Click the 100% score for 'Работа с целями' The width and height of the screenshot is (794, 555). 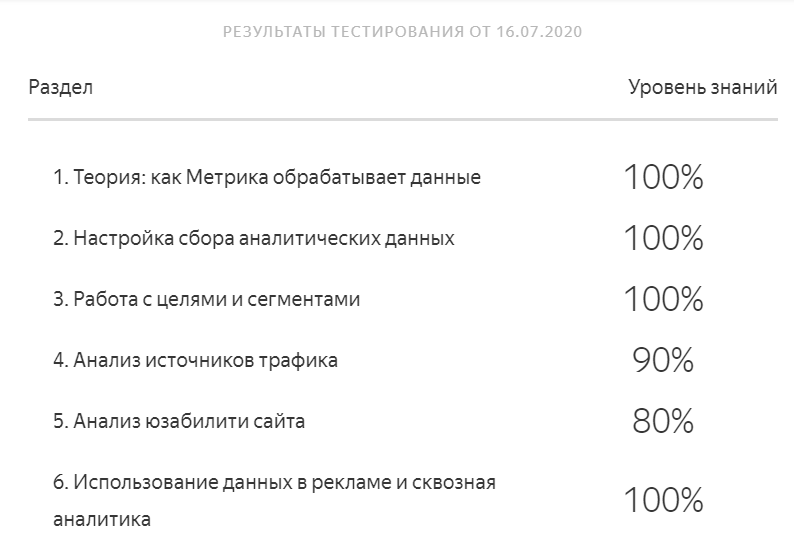pyautogui.click(x=663, y=299)
